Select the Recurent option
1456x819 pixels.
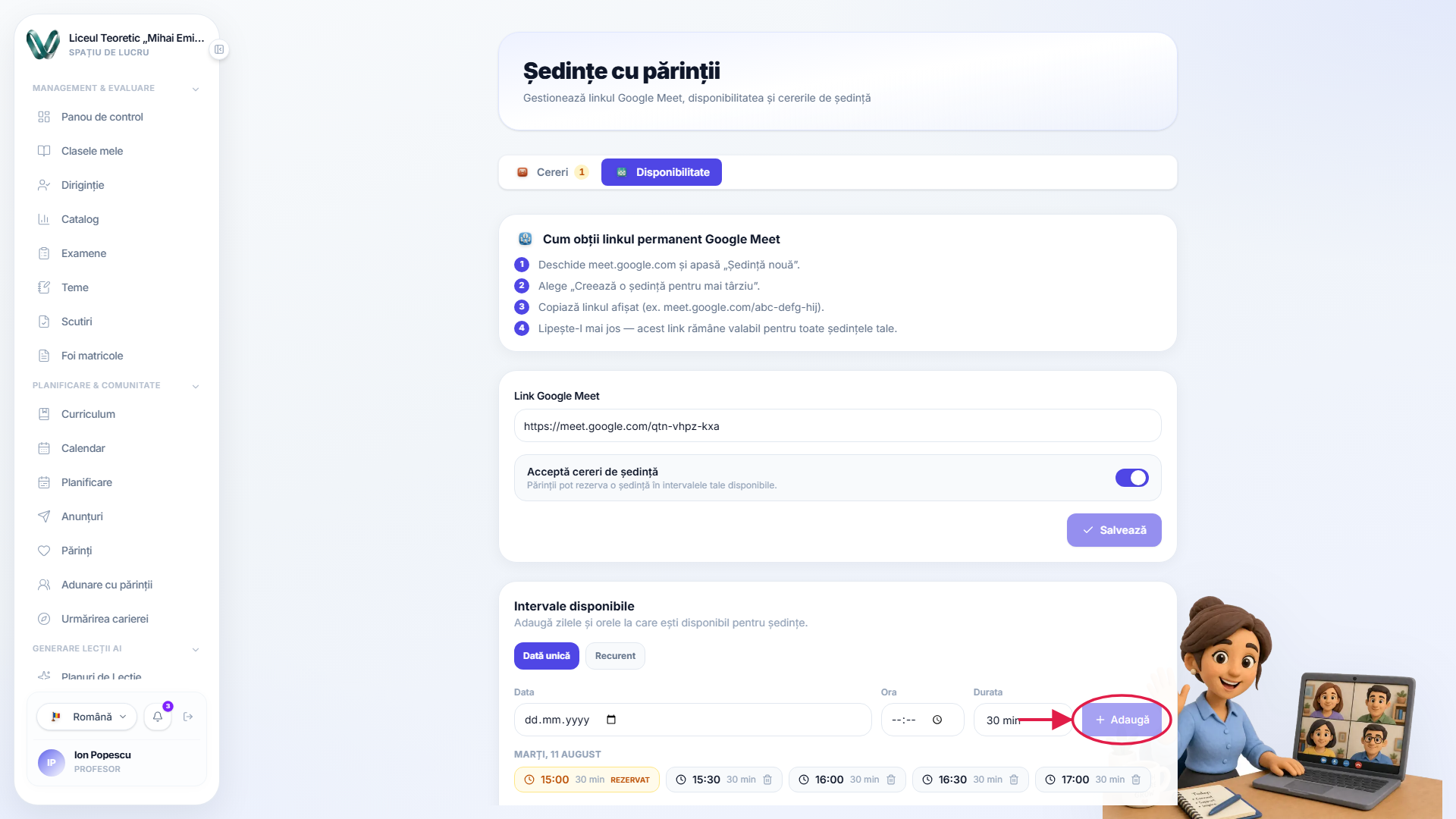point(615,656)
